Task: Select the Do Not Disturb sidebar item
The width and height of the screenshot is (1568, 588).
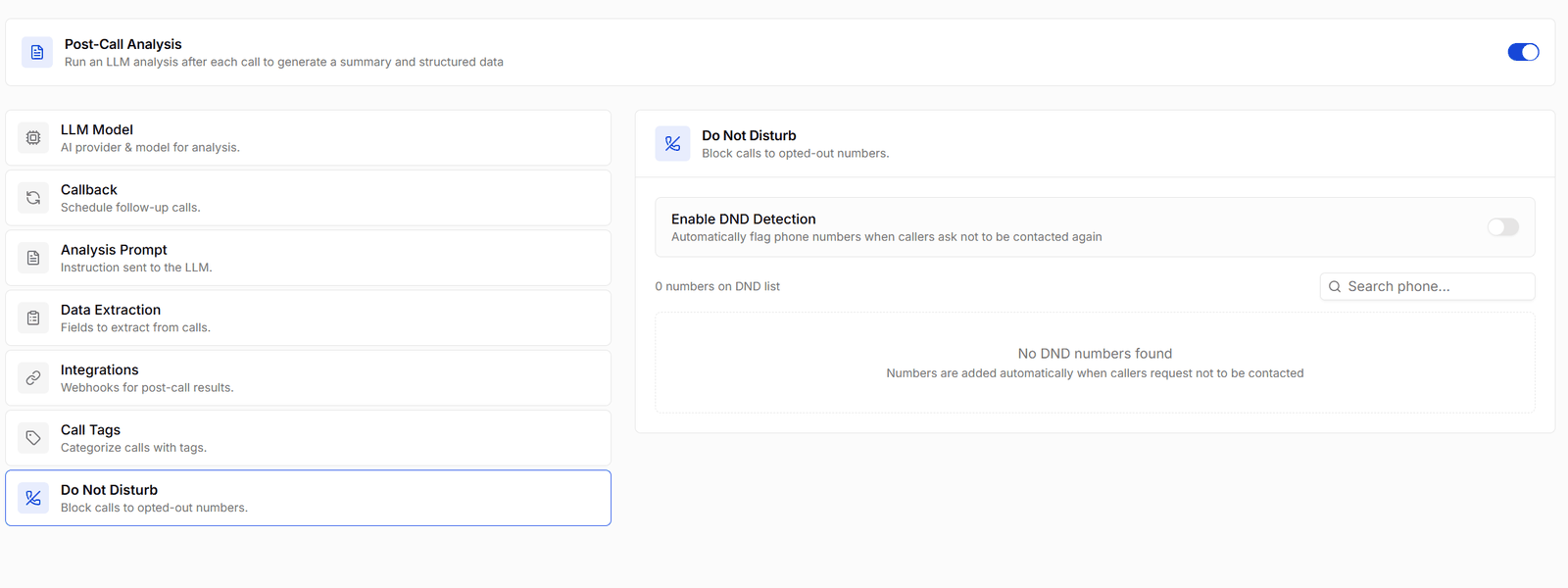Action: (x=308, y=498)
